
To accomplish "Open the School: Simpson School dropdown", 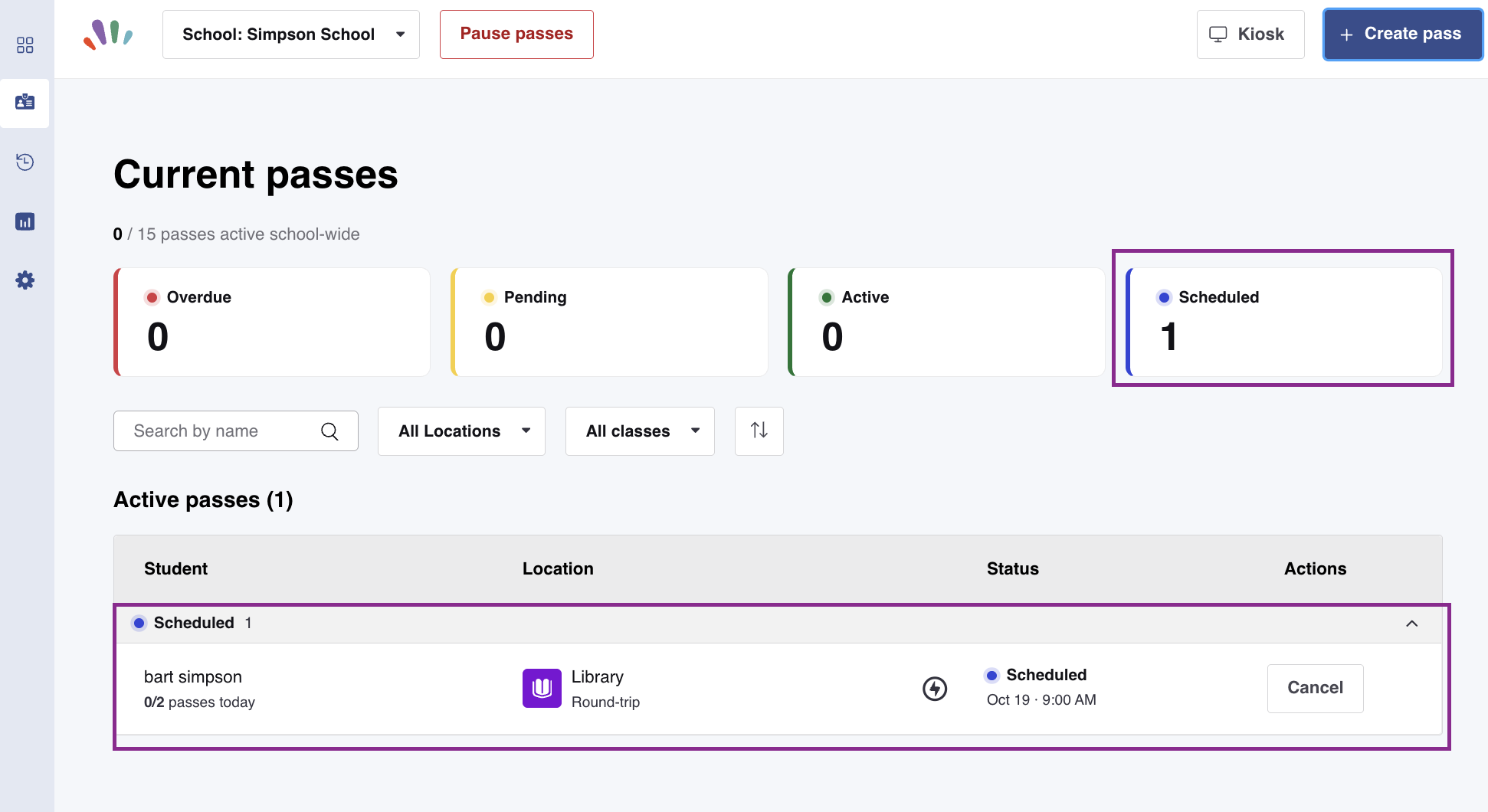I will (x=291, y=34).
